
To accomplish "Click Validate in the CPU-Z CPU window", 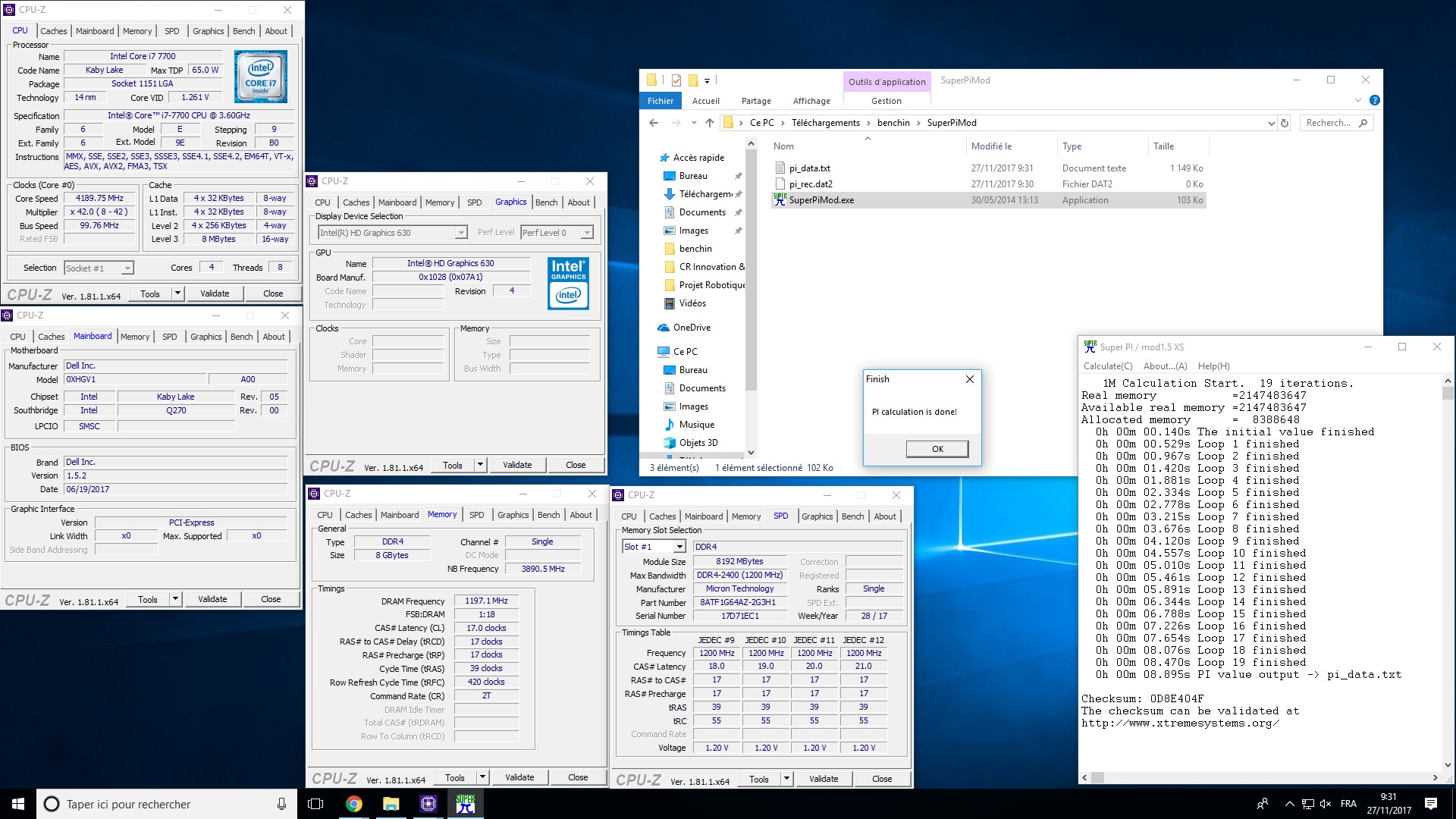I will 215,293.
